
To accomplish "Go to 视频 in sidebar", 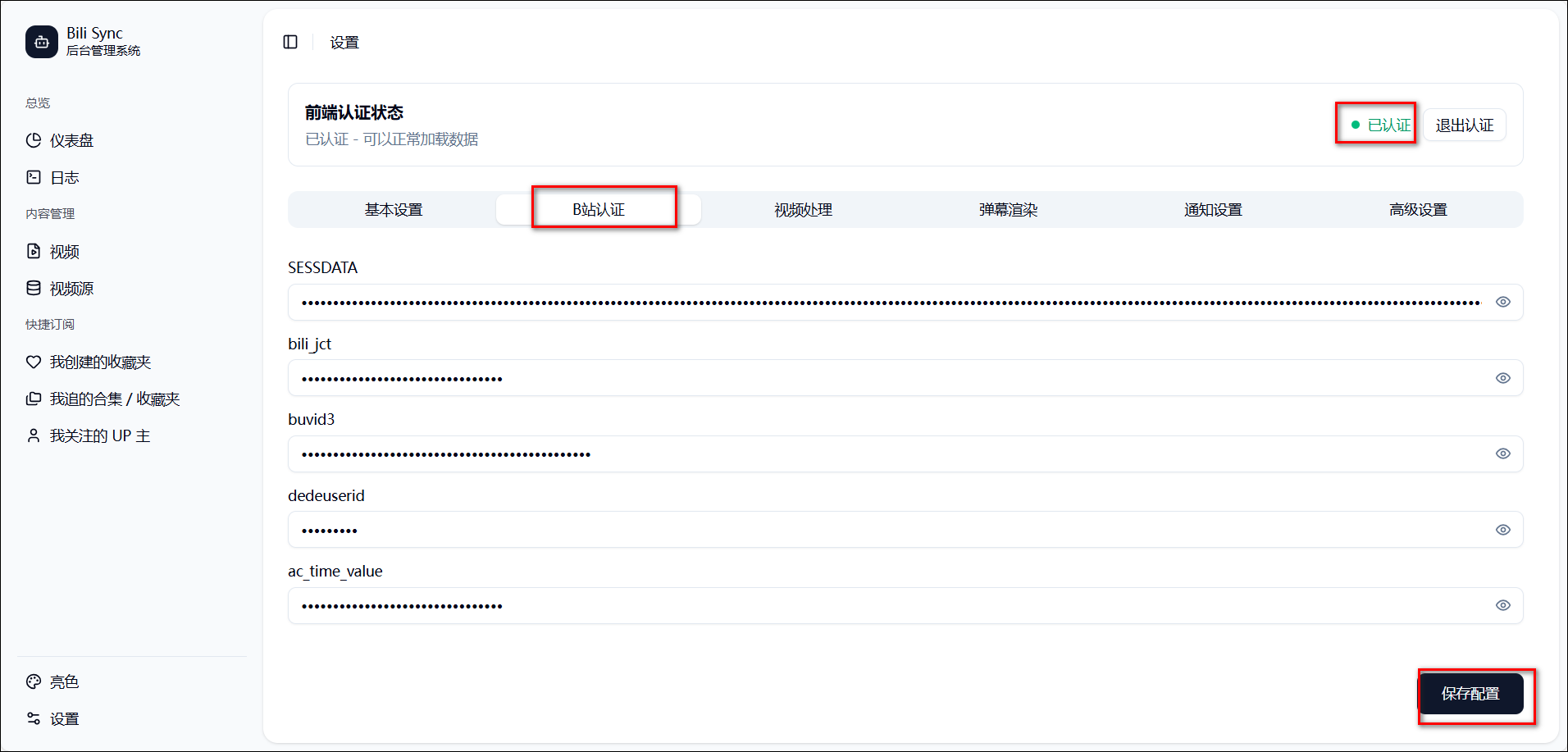I will point(64,251).
